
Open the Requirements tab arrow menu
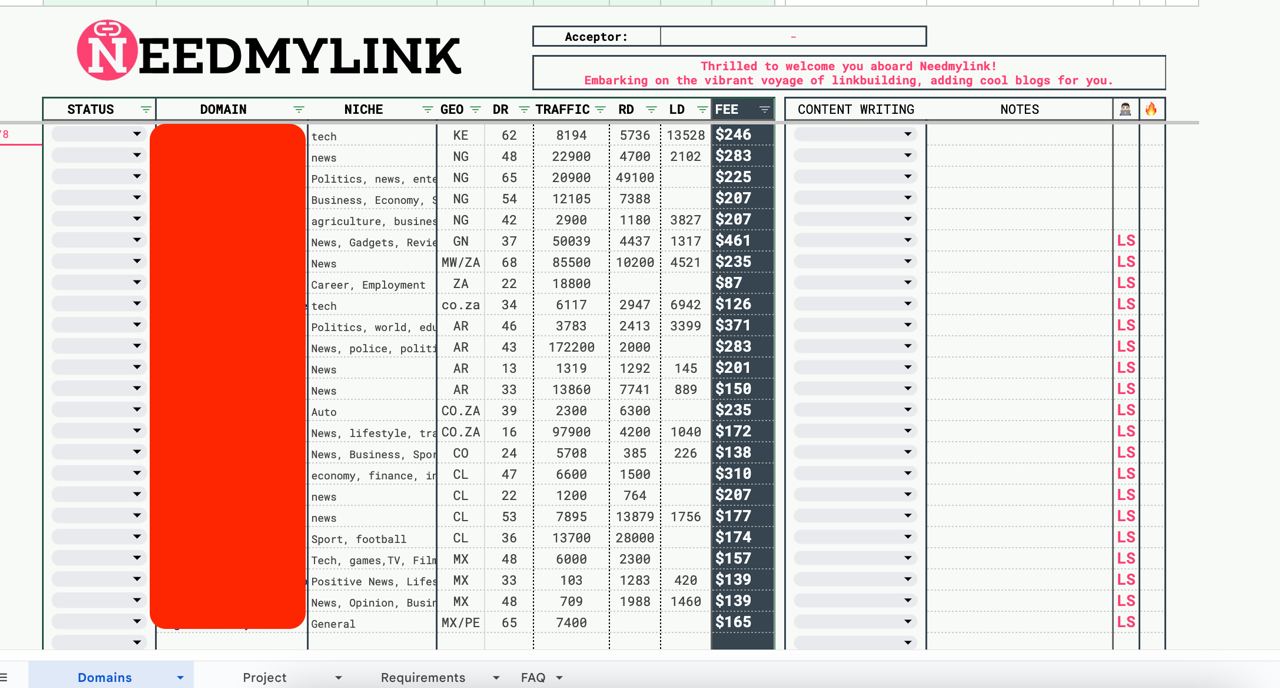pos(496,677)
